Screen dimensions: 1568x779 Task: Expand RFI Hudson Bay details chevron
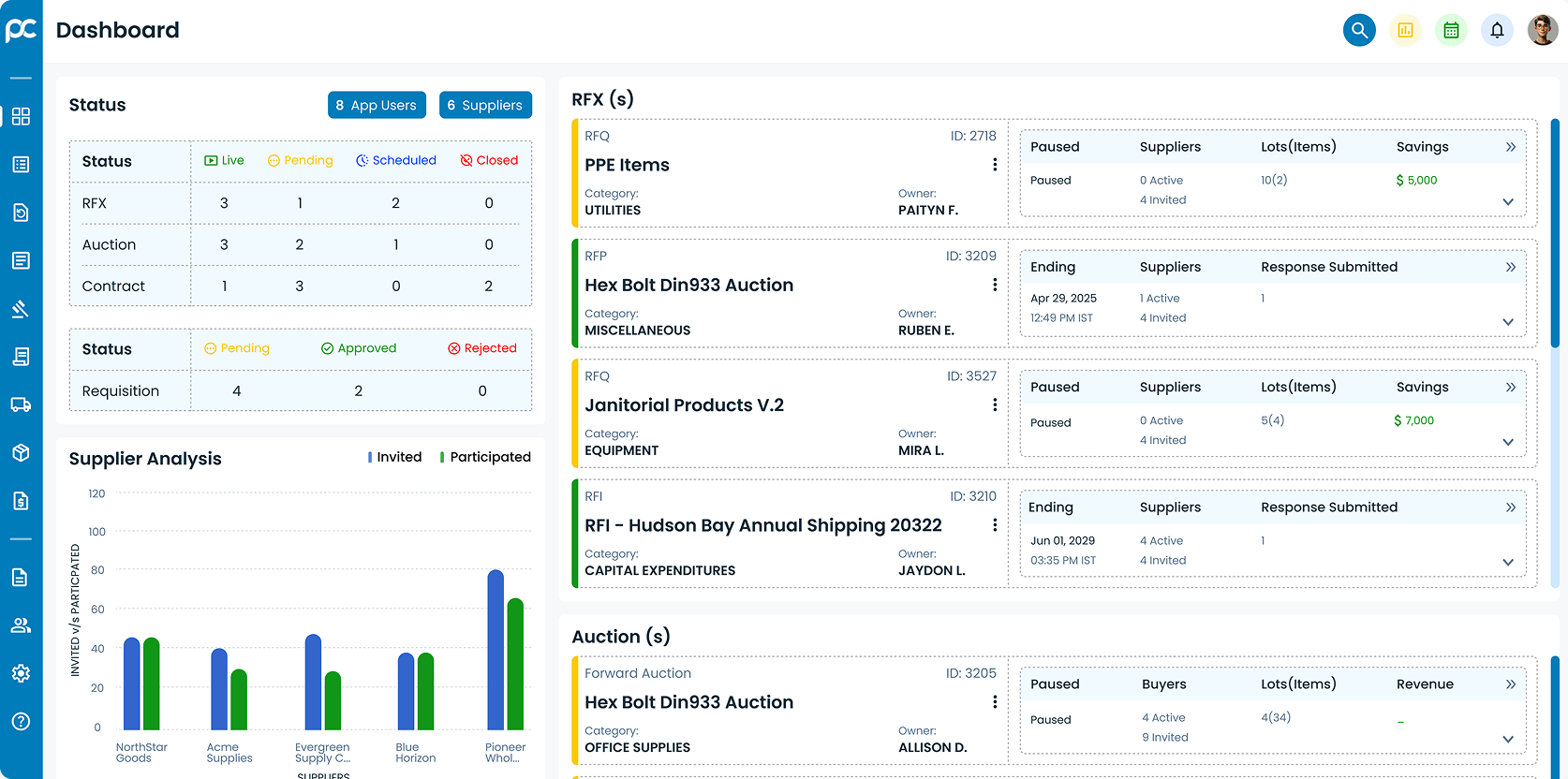click(x=1508, y=562)
